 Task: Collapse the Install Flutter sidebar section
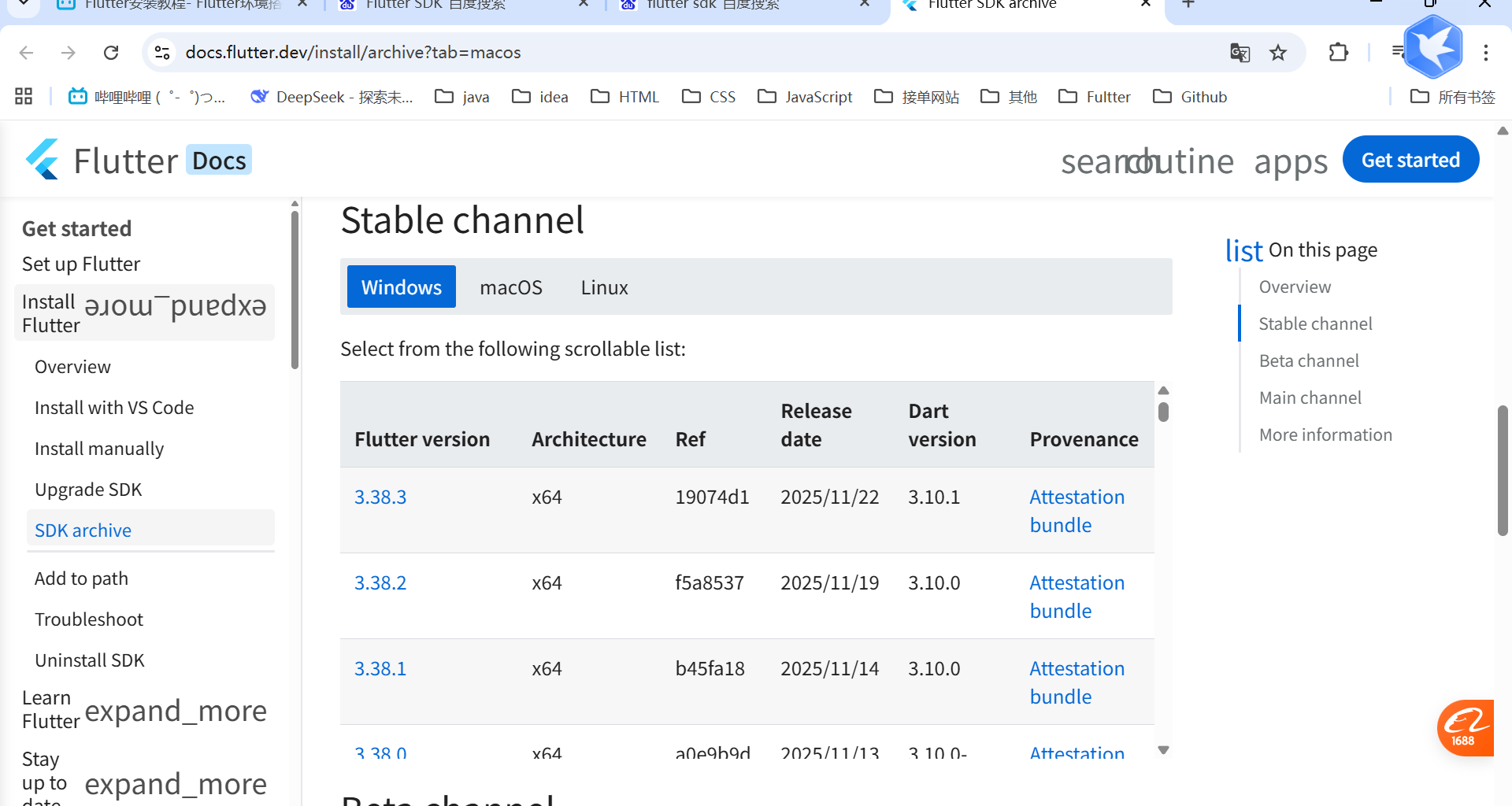click(x=175, y=306)
